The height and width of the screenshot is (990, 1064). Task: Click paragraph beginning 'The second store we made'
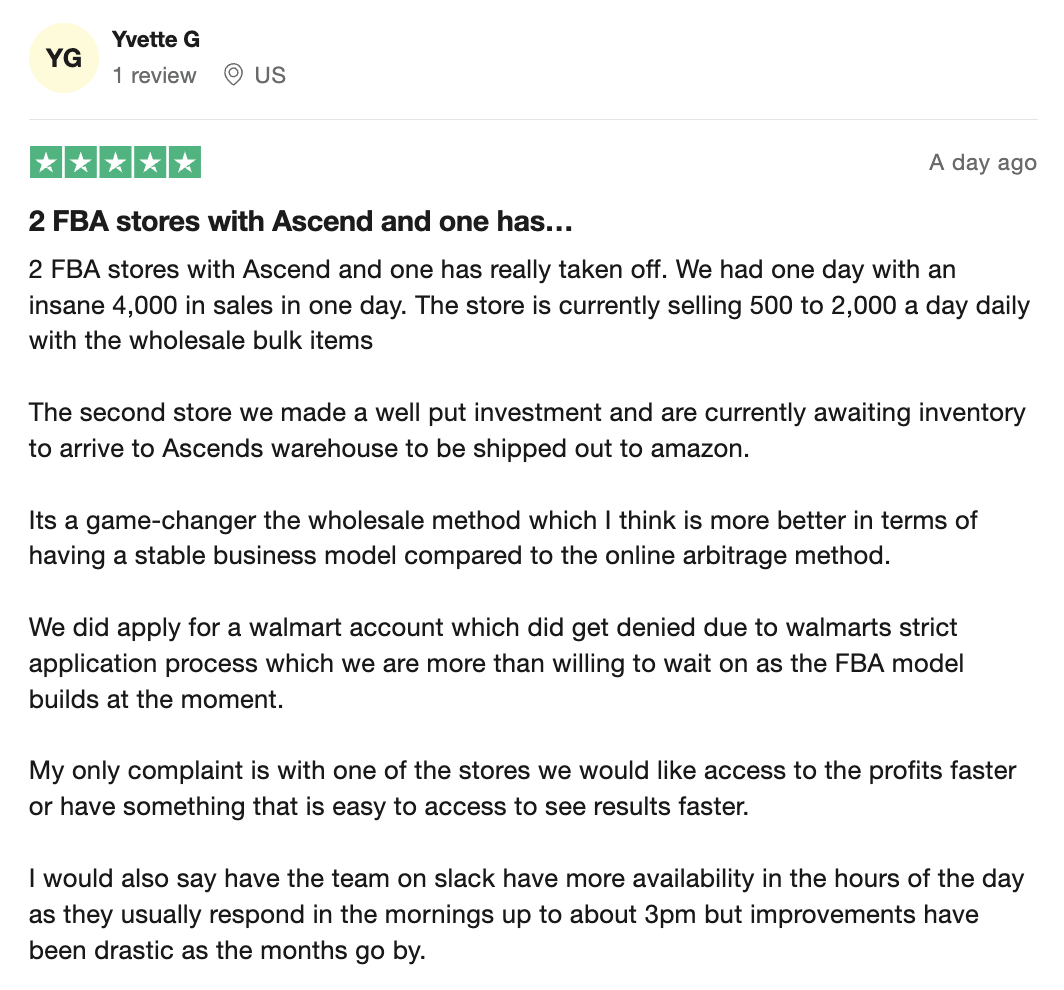pos(527,430)
